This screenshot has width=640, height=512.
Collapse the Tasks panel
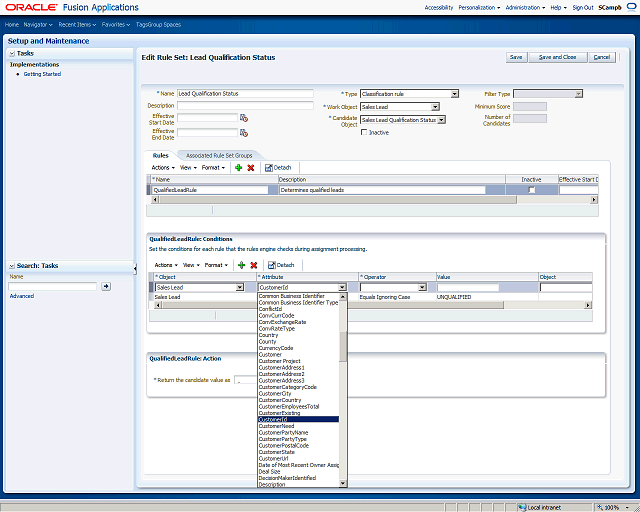point(12,53)
